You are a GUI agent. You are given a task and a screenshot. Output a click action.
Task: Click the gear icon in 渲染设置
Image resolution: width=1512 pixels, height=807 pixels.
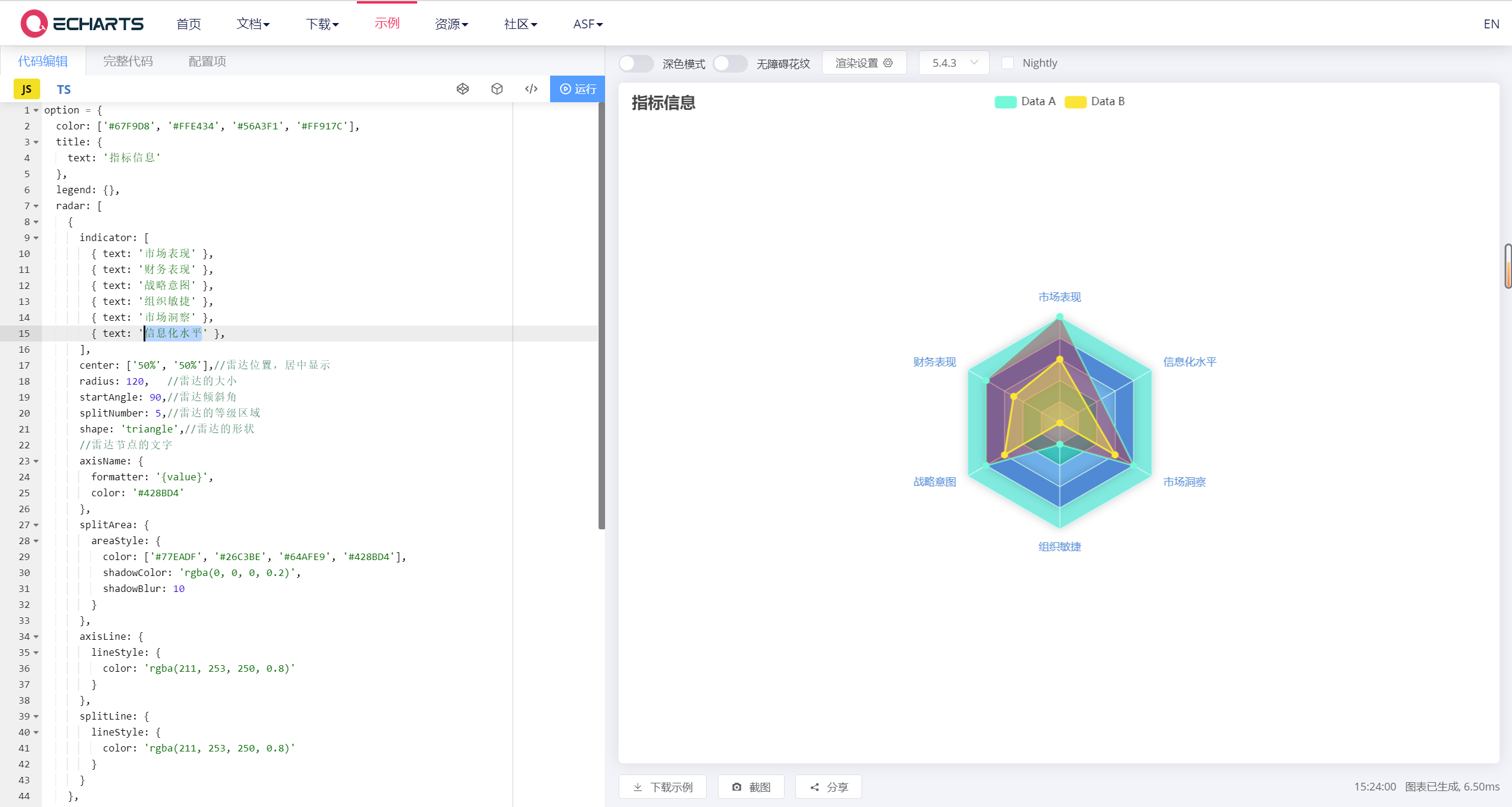click(x=888, y=63)
